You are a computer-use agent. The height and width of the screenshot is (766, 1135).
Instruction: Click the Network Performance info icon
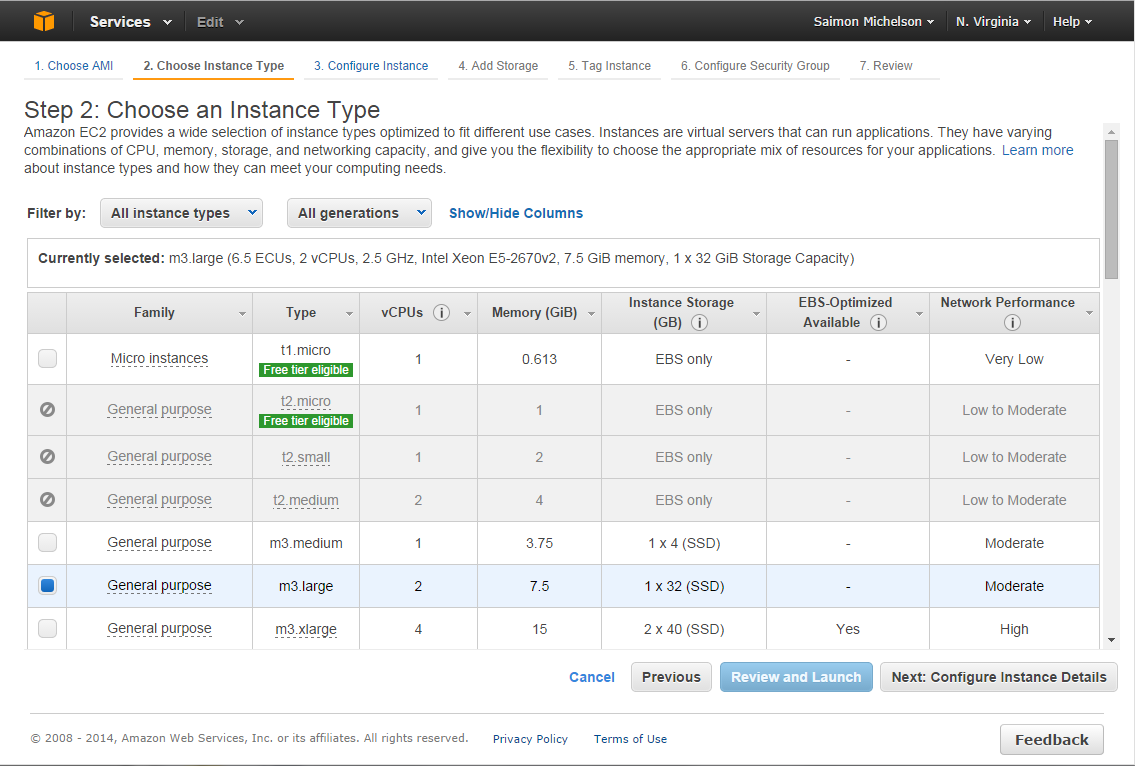(x=1012, y=323)
